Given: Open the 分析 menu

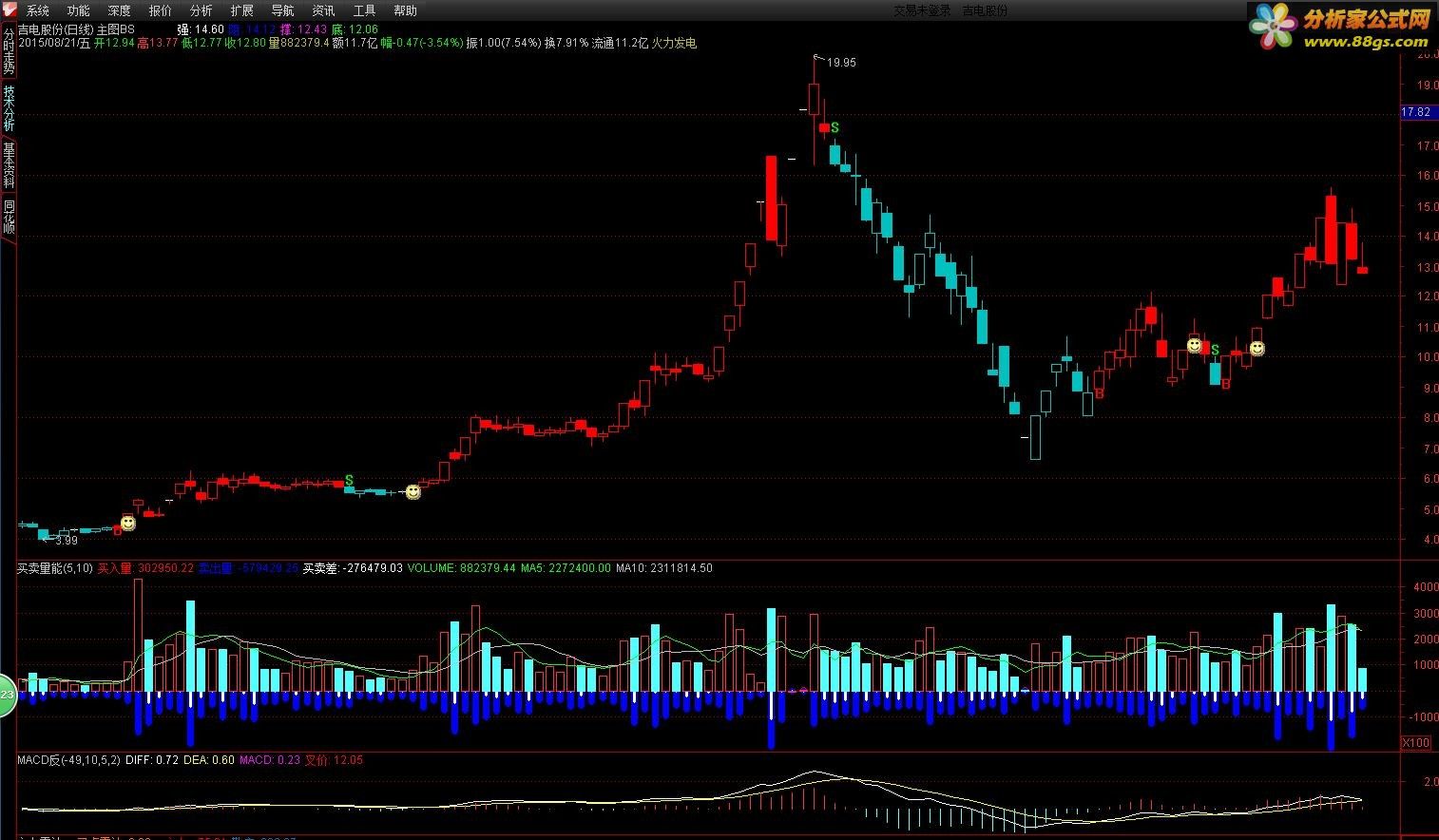Looking at the screenshot, I should pos(201,10).
